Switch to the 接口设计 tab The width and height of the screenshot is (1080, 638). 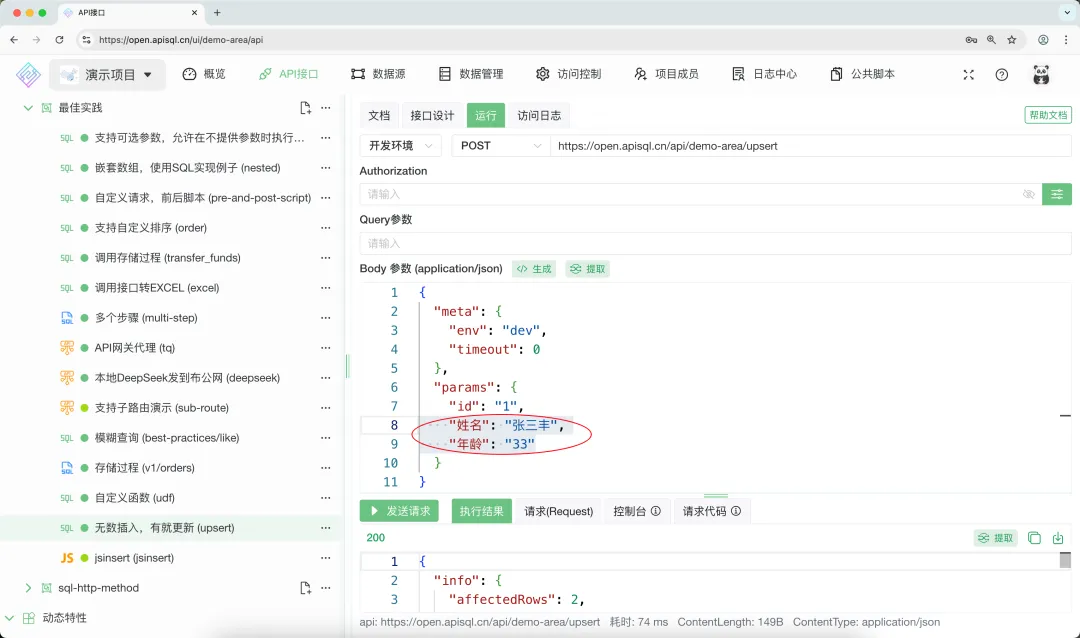431,115
